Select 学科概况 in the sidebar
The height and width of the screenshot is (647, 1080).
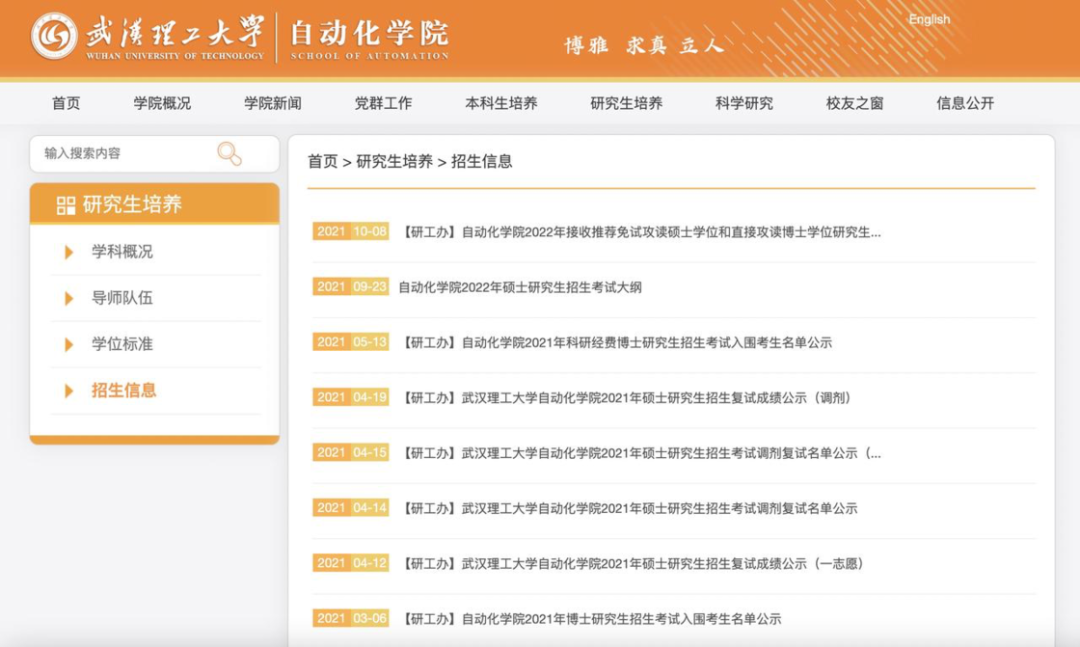[x=123, y=252]
